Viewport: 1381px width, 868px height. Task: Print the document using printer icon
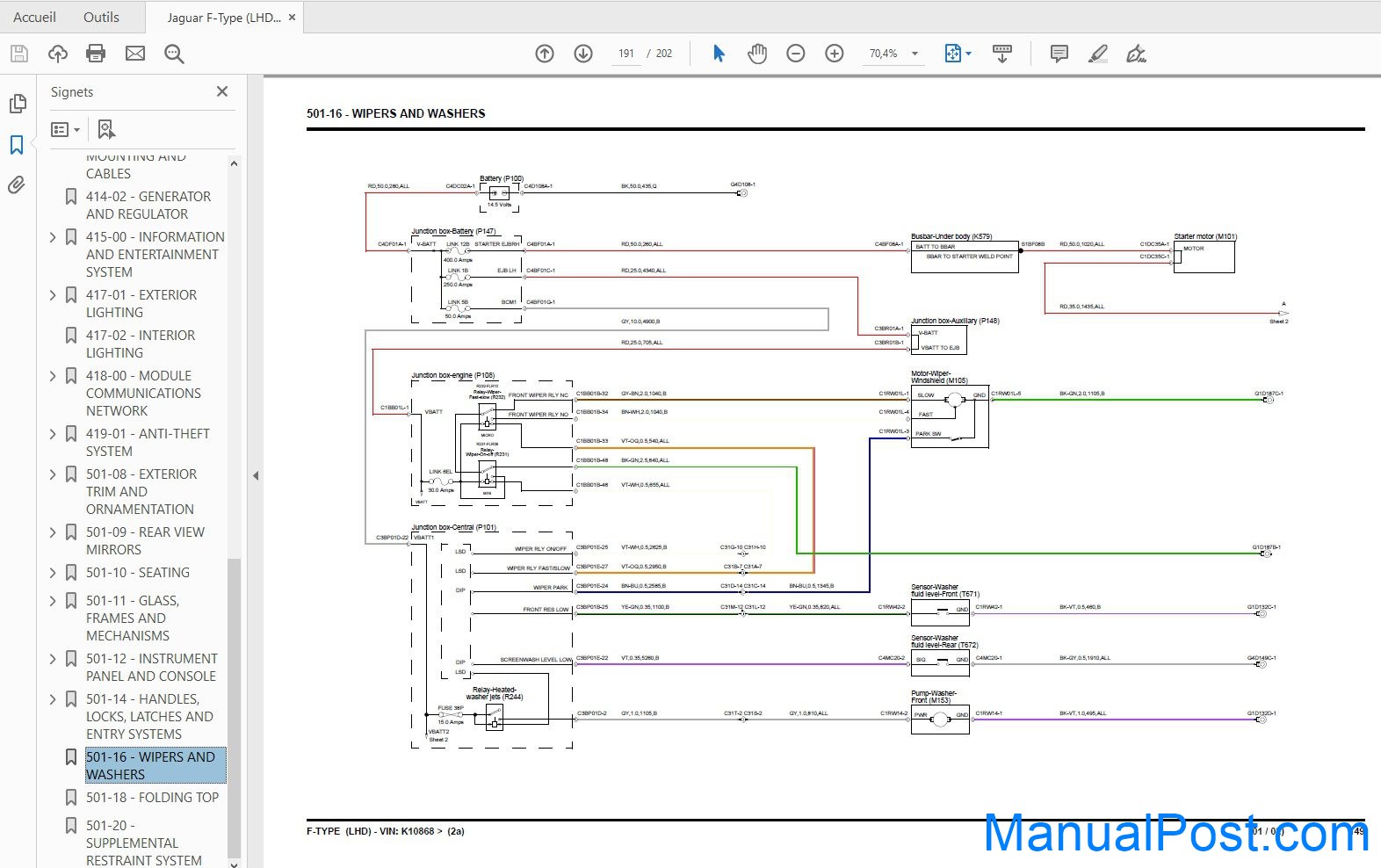(x=96, y=54)
